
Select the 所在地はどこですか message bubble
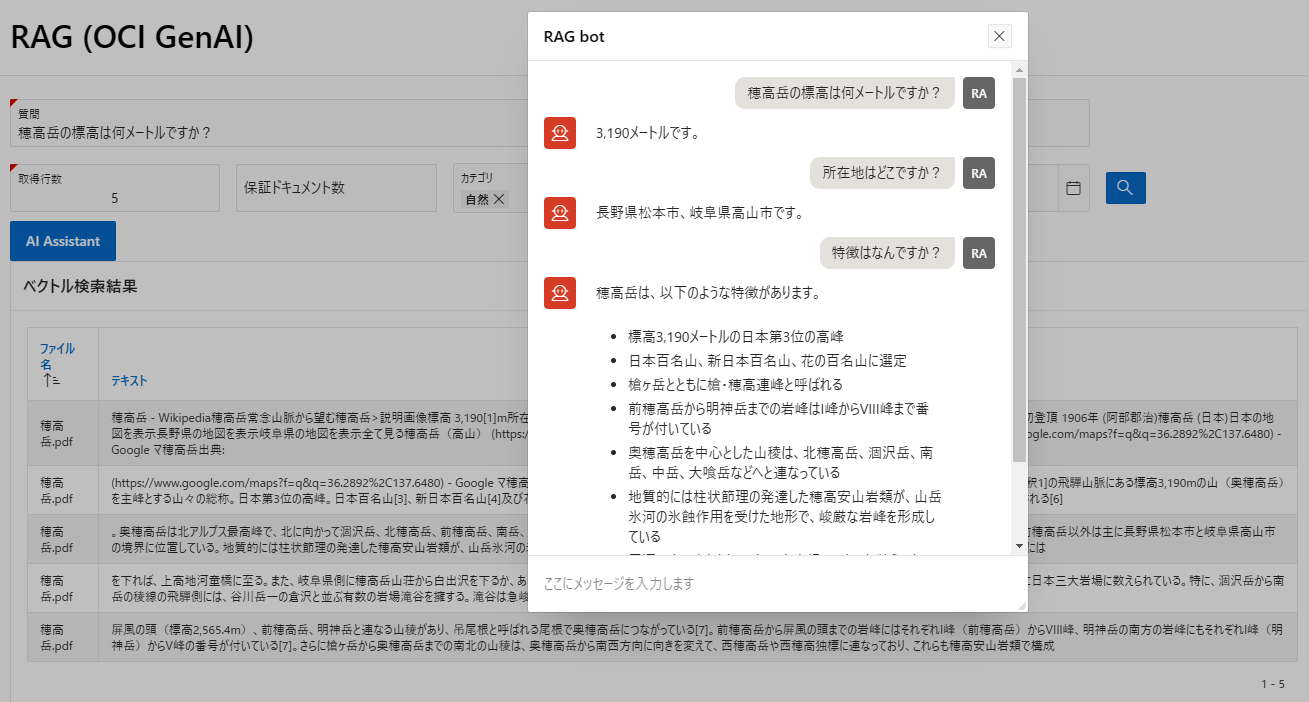pyautogui.click(x=882, y=172)
